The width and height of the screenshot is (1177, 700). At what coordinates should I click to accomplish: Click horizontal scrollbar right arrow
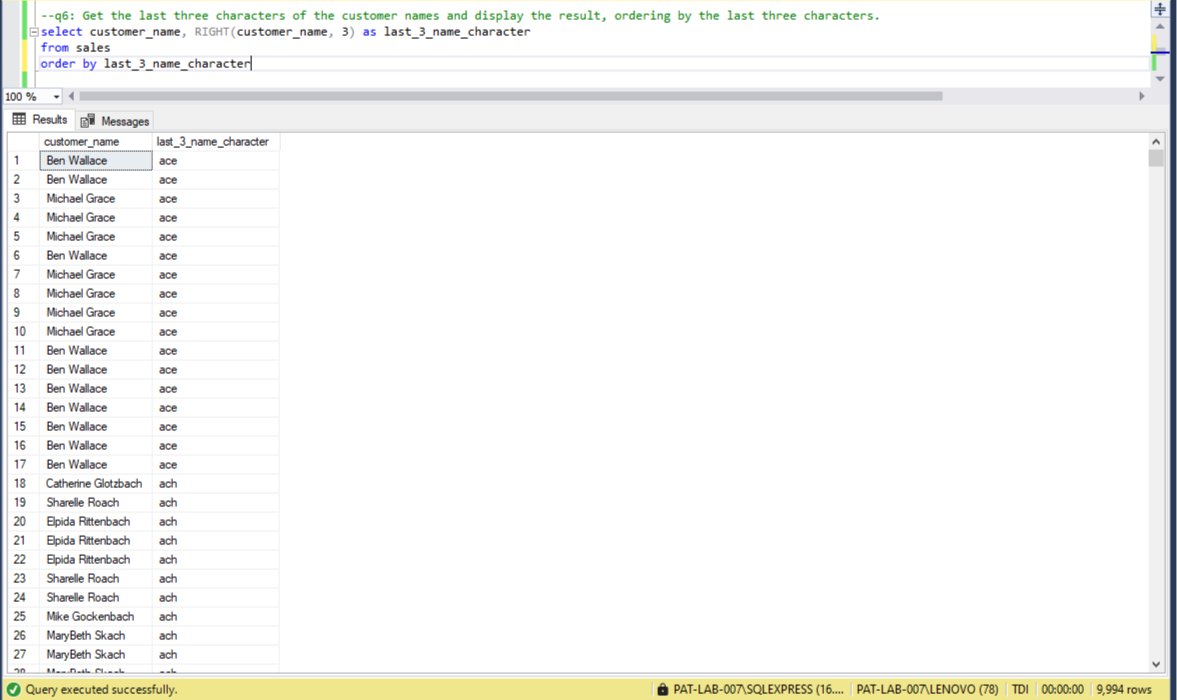(x=1142, y=96)
